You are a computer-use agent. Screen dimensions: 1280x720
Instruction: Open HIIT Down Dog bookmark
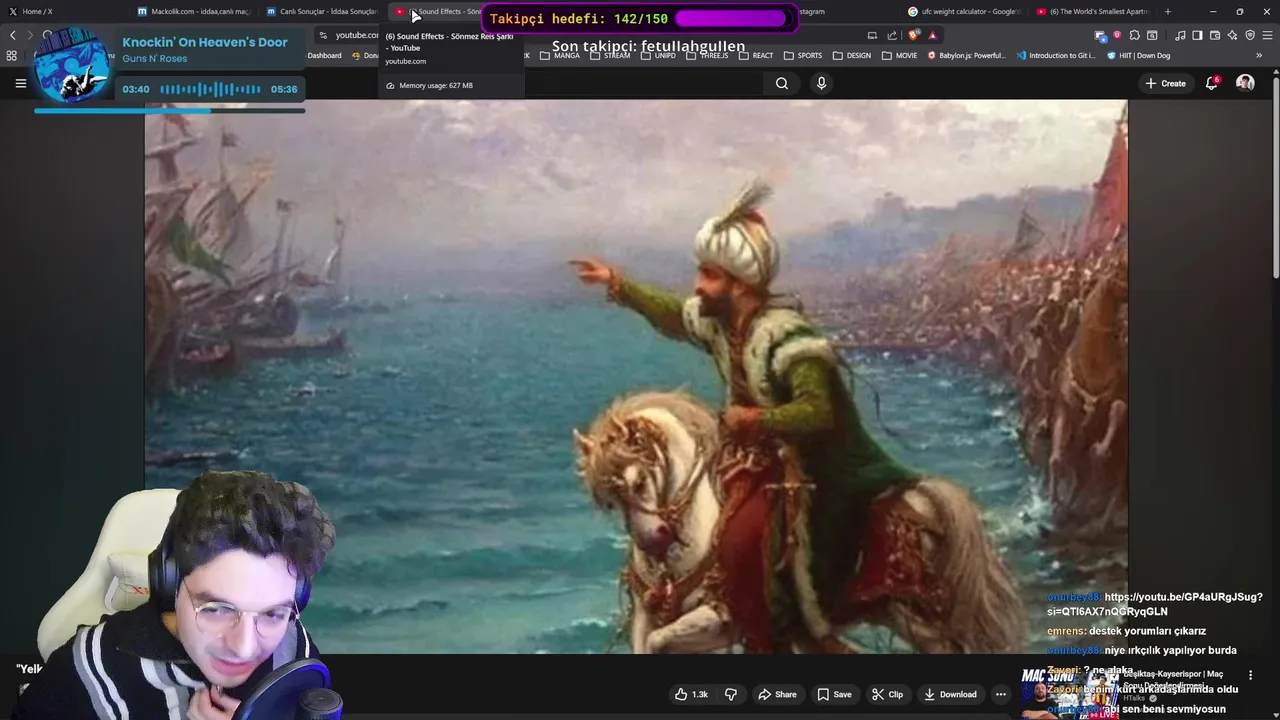[1139, 56]
